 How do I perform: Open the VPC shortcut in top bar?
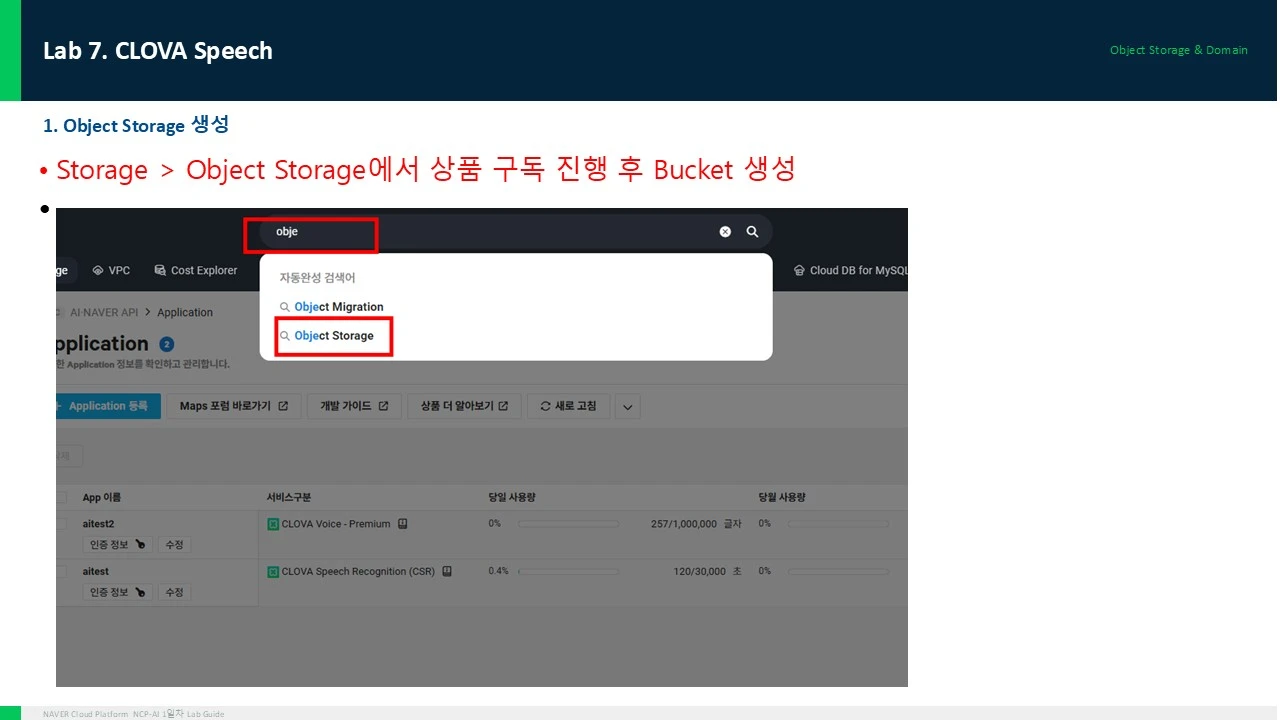click(x=111, y=270)
